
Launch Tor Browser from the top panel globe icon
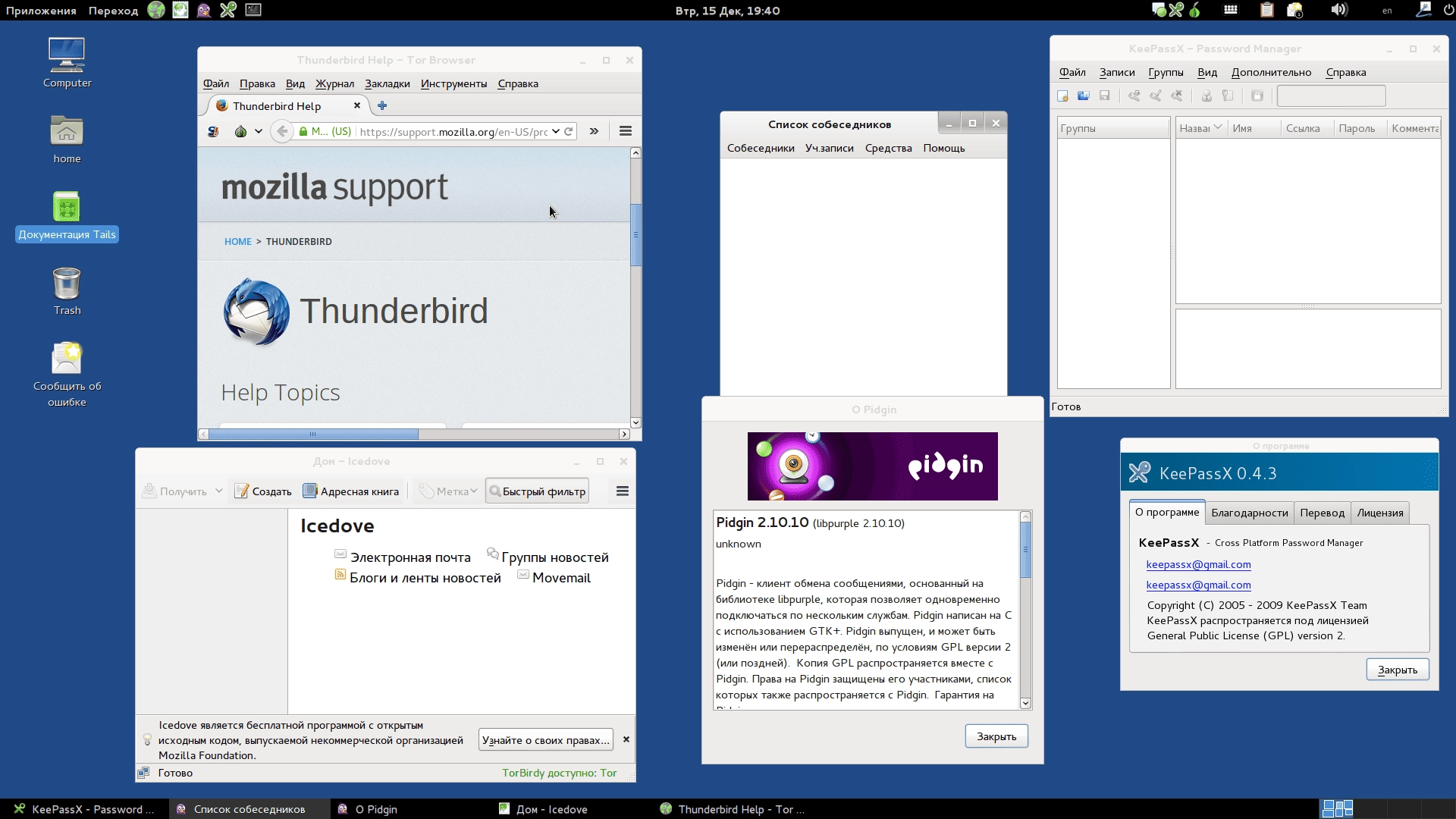(156, 10)
